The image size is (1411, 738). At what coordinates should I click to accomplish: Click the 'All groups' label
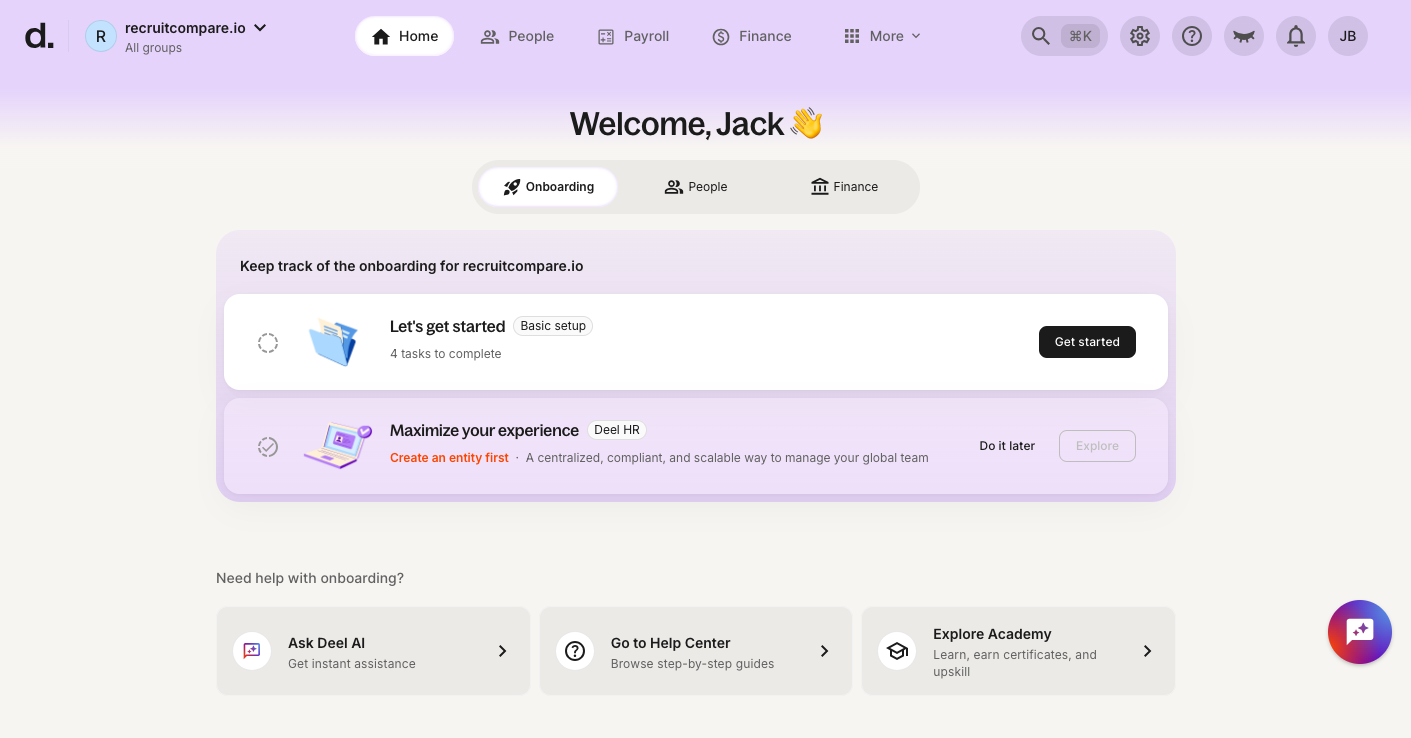point(153,48)
